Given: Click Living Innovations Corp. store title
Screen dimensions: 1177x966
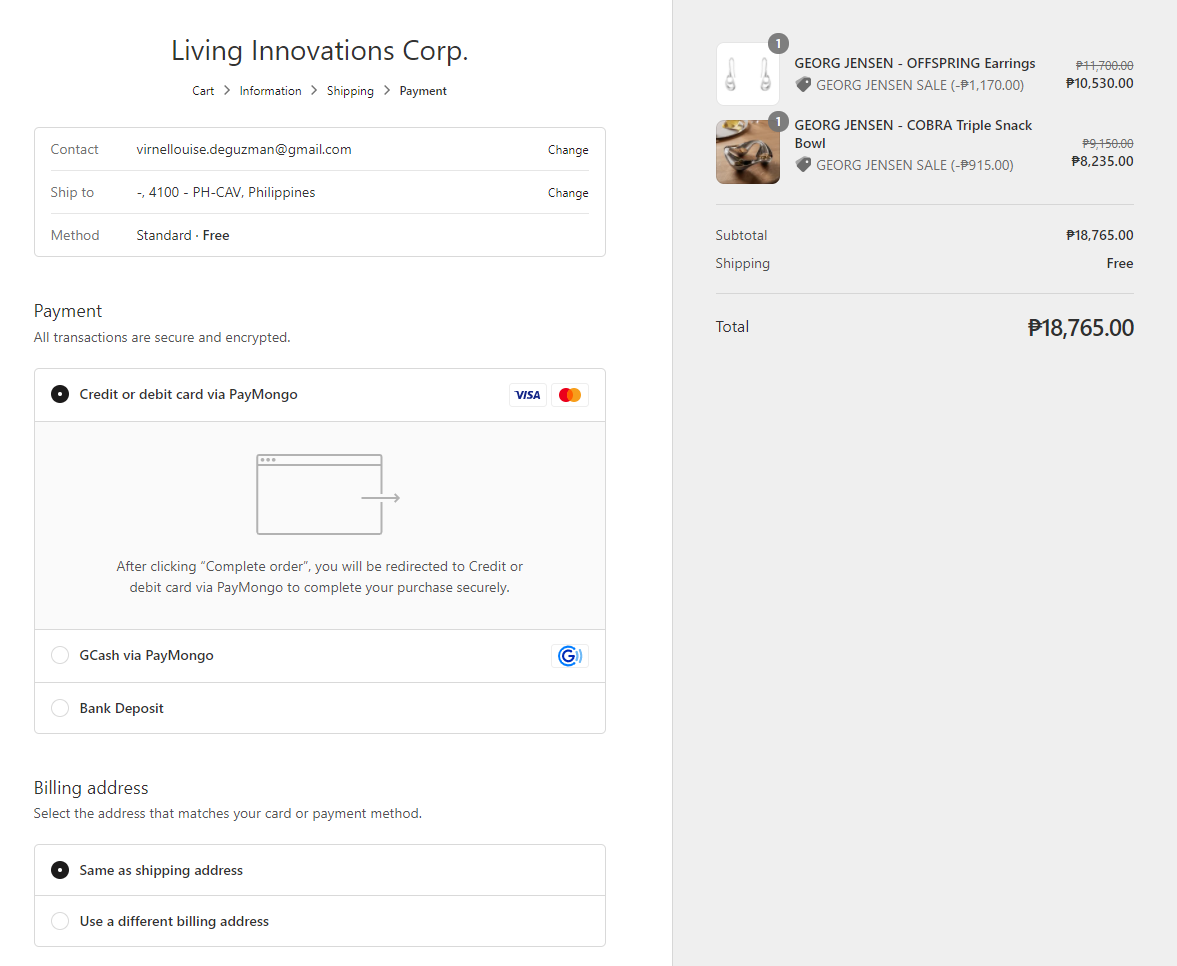Looking at the screenshot, I should (x=320, y=50).
